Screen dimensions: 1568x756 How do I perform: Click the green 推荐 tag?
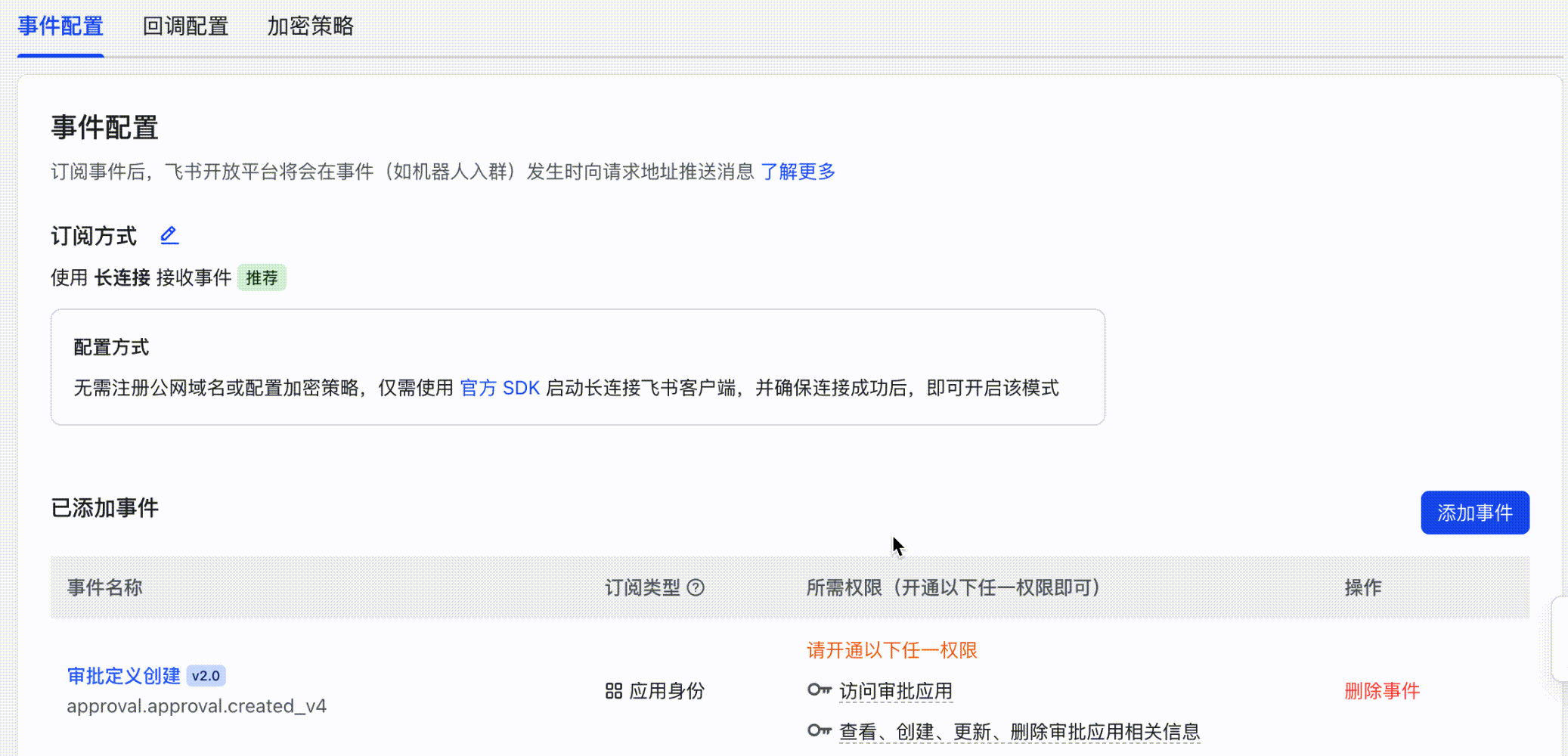click(x=262, y=277)
